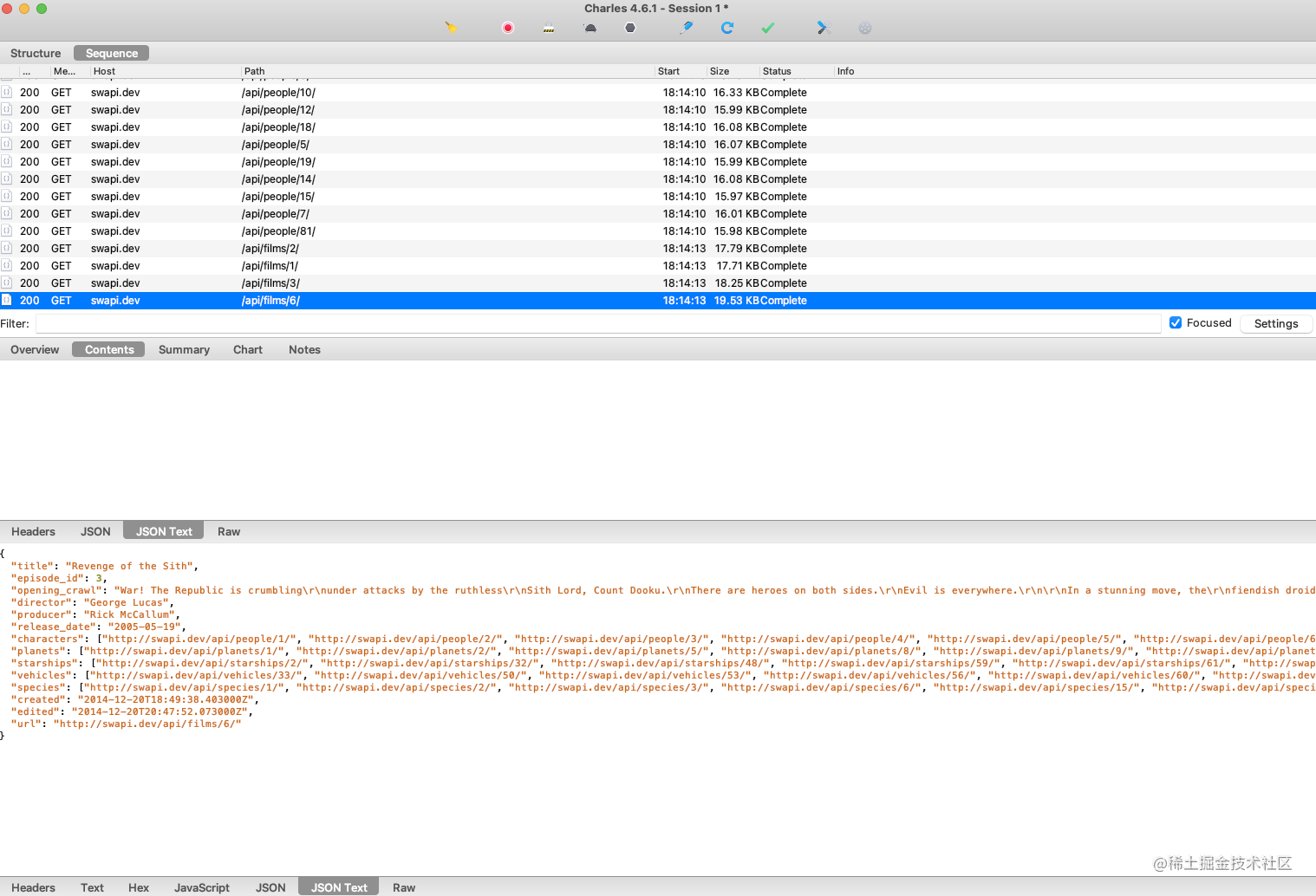1316x896 pixels.
Task: Show the response Raw tab at bottom
Action: tap(404, 887)
